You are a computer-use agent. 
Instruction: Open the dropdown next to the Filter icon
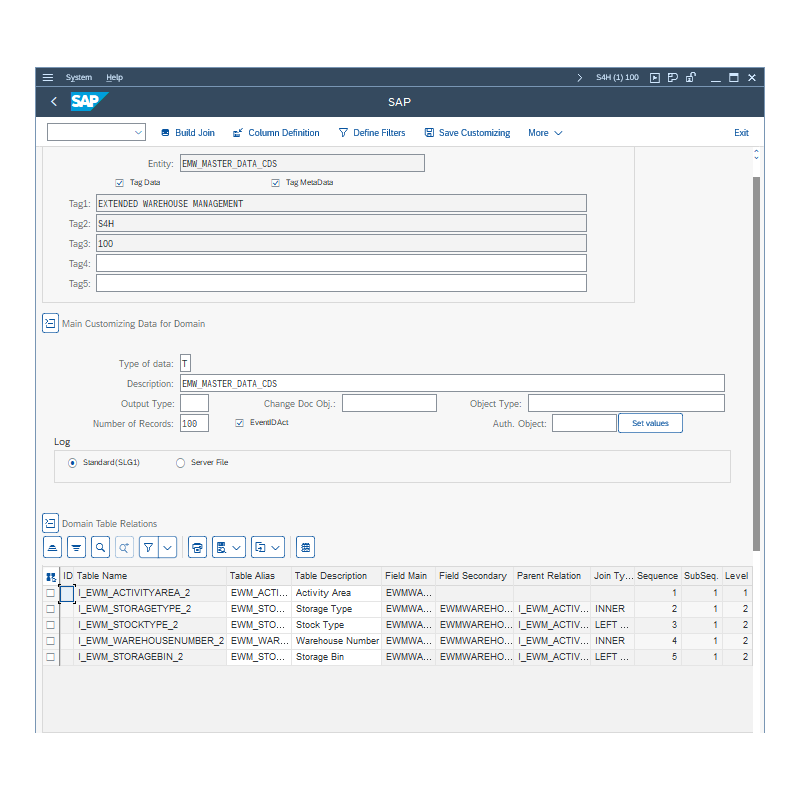(167, 547)
